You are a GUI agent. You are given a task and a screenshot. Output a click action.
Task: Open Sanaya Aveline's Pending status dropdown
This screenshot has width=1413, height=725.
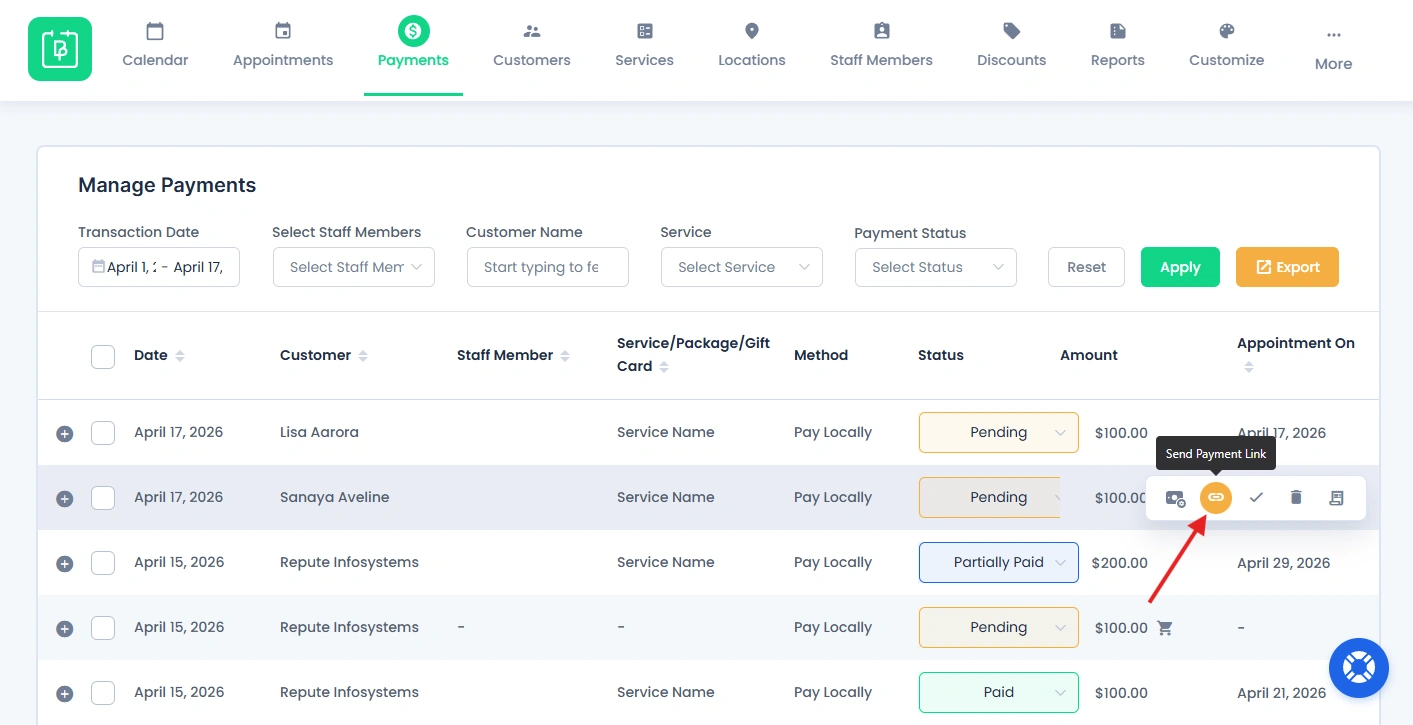[990, 497]
